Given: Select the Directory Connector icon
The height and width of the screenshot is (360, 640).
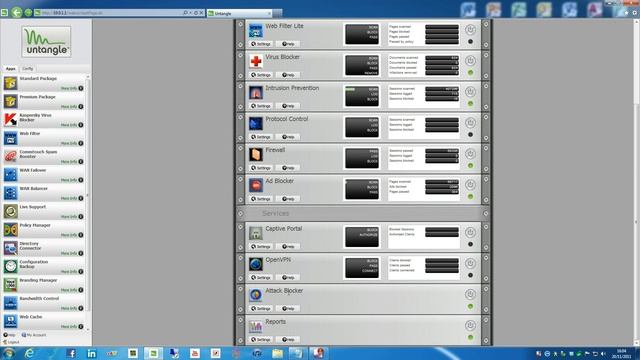Looking at the screenshot, I should pyautogui.click(x=11, y=248).
